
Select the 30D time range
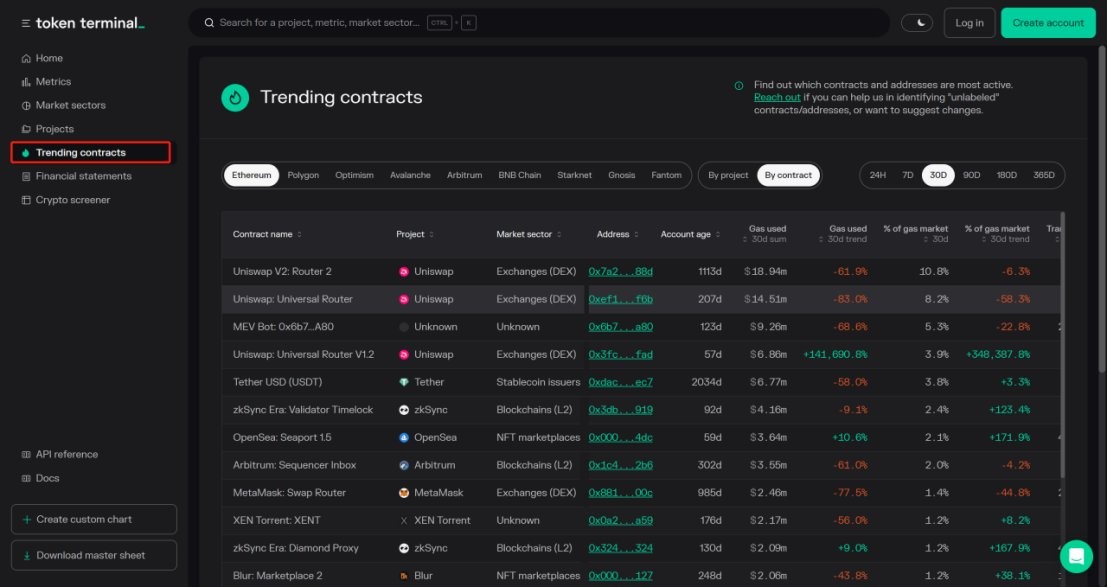(938, 175)
